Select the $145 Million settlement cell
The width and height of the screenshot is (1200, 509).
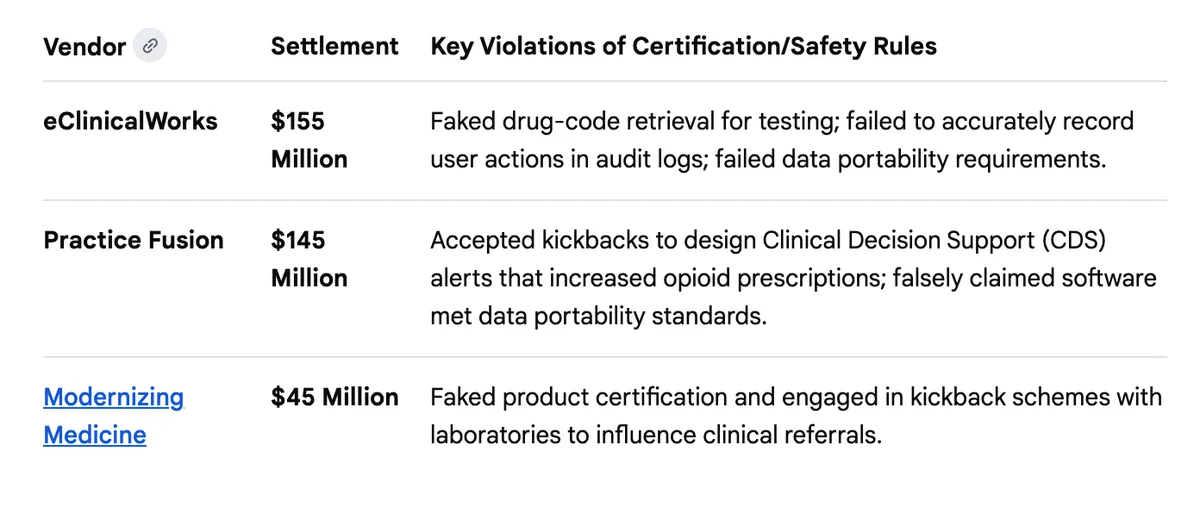point(309,259)
